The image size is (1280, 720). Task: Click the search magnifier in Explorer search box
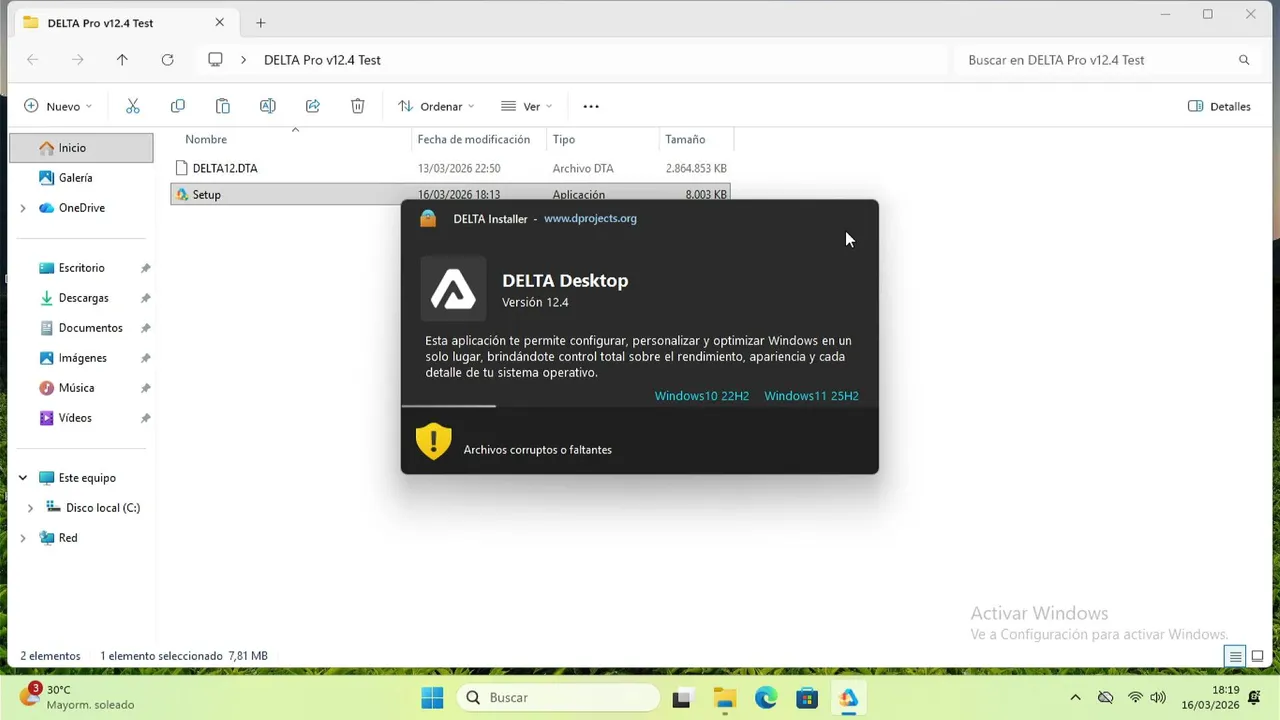click(1244, 60)
